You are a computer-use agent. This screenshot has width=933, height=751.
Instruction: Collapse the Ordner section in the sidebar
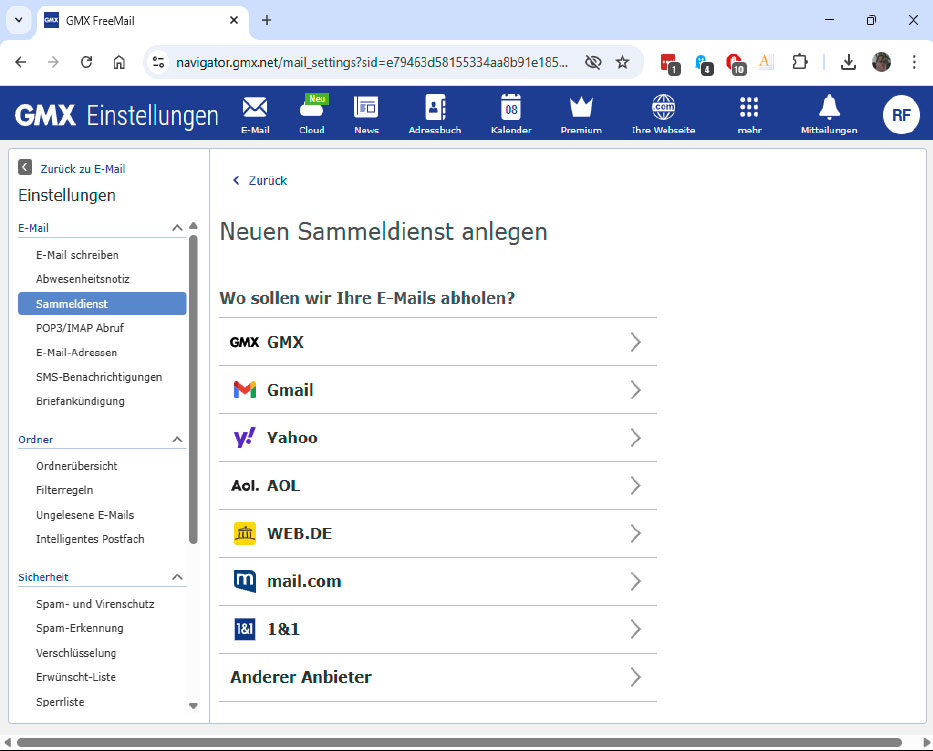[177, 439]
